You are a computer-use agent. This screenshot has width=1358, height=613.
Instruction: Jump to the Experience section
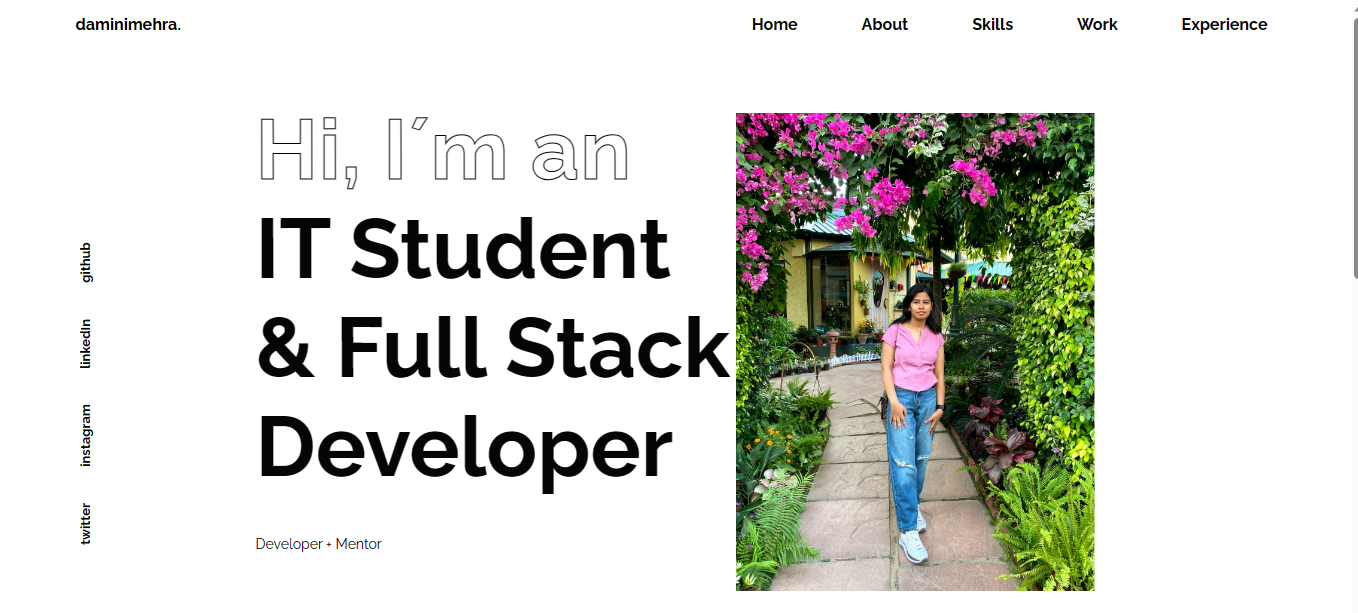(x=1224, y=25)
